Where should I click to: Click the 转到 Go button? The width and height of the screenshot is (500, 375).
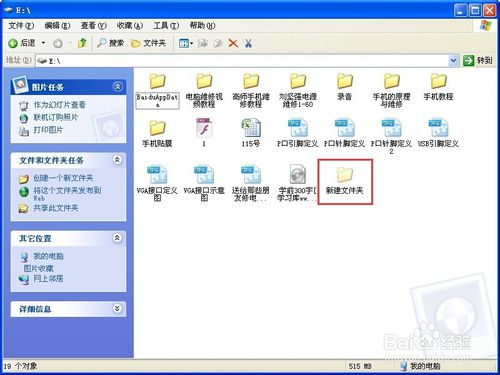pyautogui.click(x=478, y=61)
